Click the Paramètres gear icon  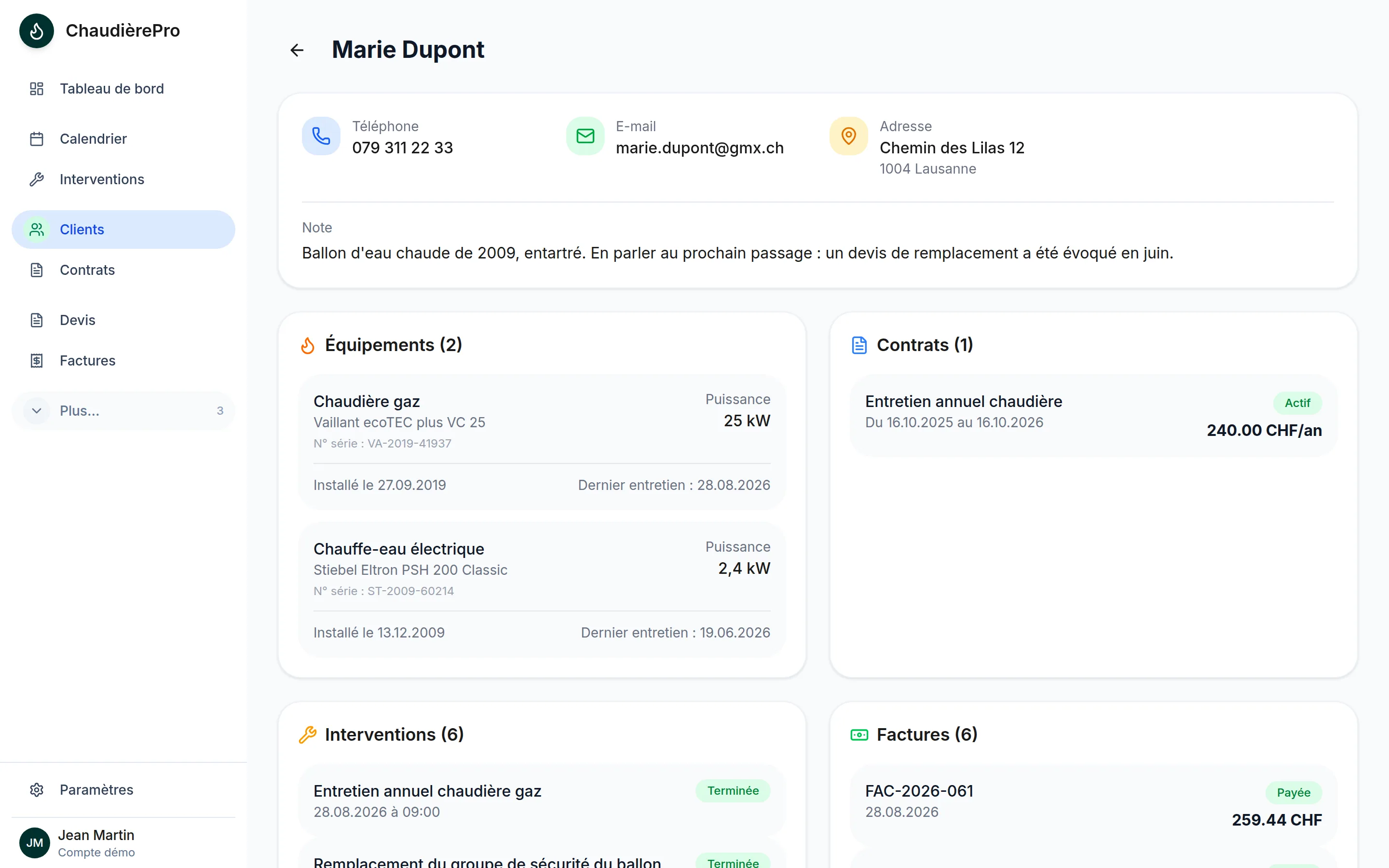coord(37,790)
